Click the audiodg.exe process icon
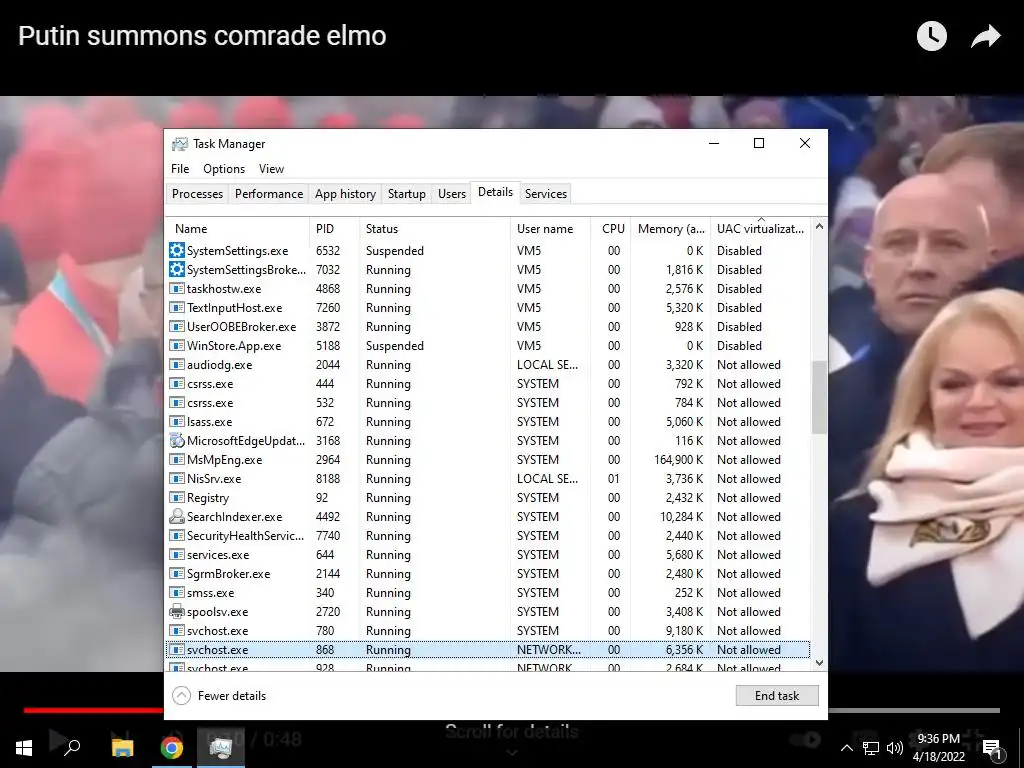Image resolution: width=1024 pixels, height=768 pixels. pyautogui.click(x=176, y=364)
